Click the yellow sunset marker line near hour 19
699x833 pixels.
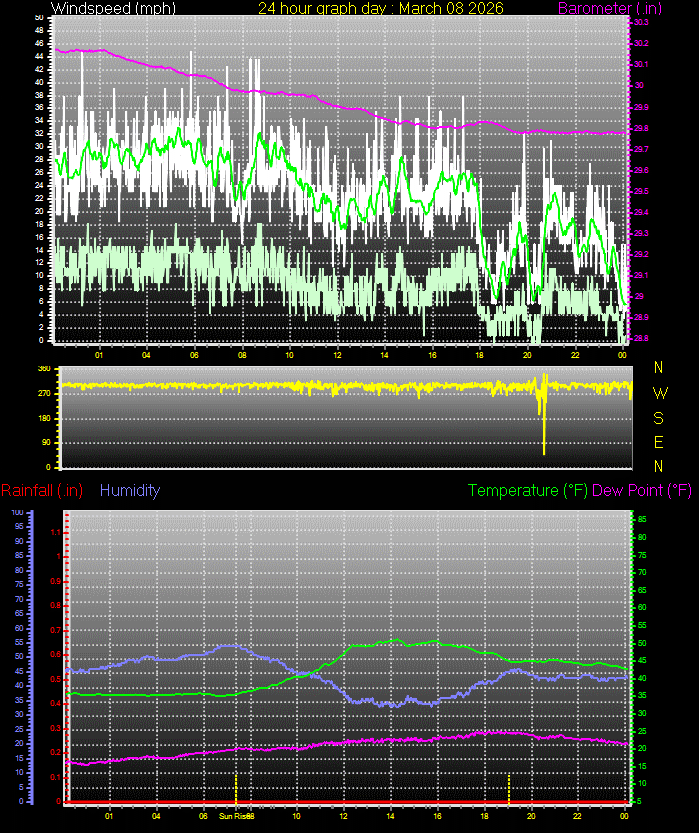click(x=509, y=788)
